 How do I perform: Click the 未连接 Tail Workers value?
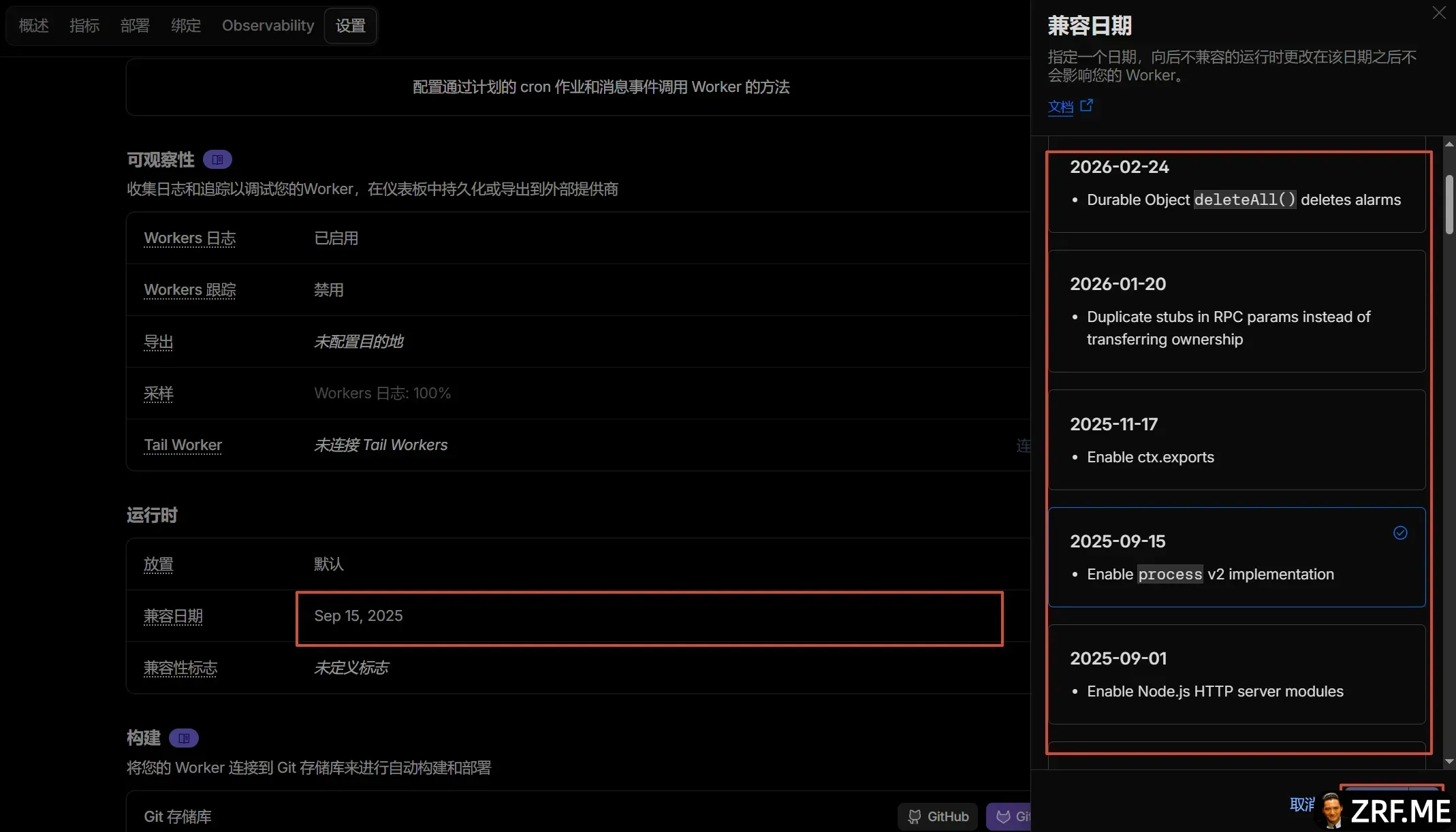[x=381, y=445]
